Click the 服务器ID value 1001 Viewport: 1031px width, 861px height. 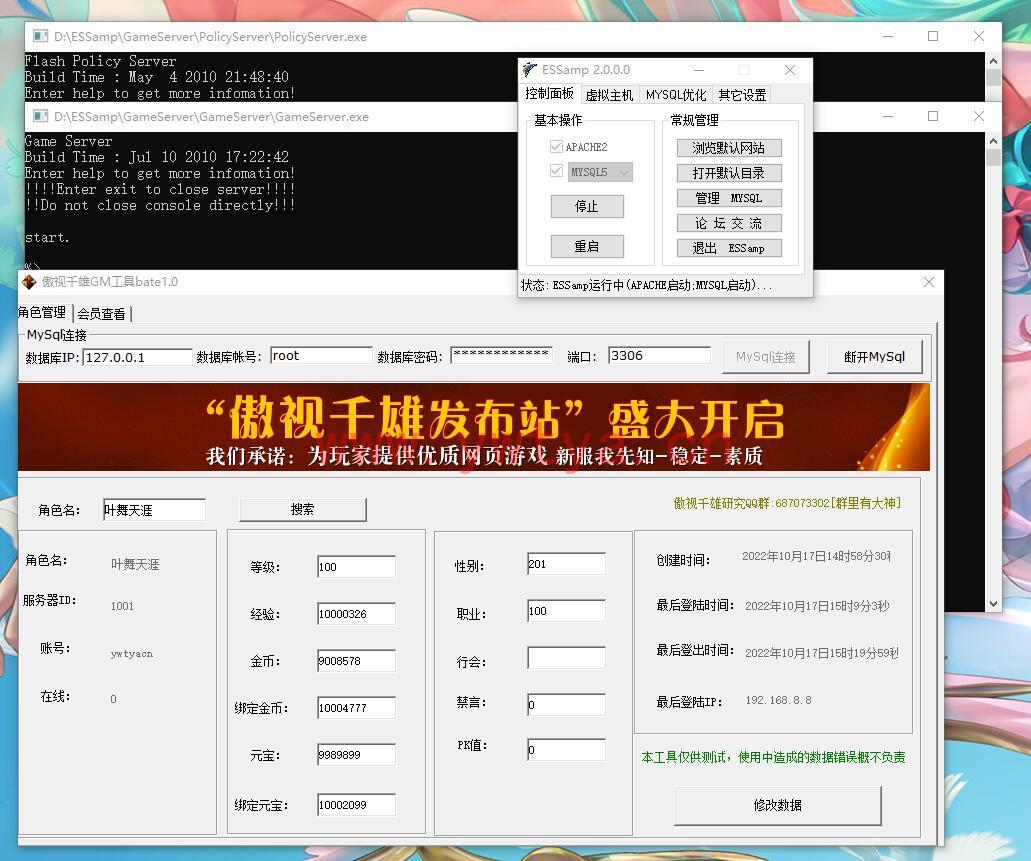point(122,606)
